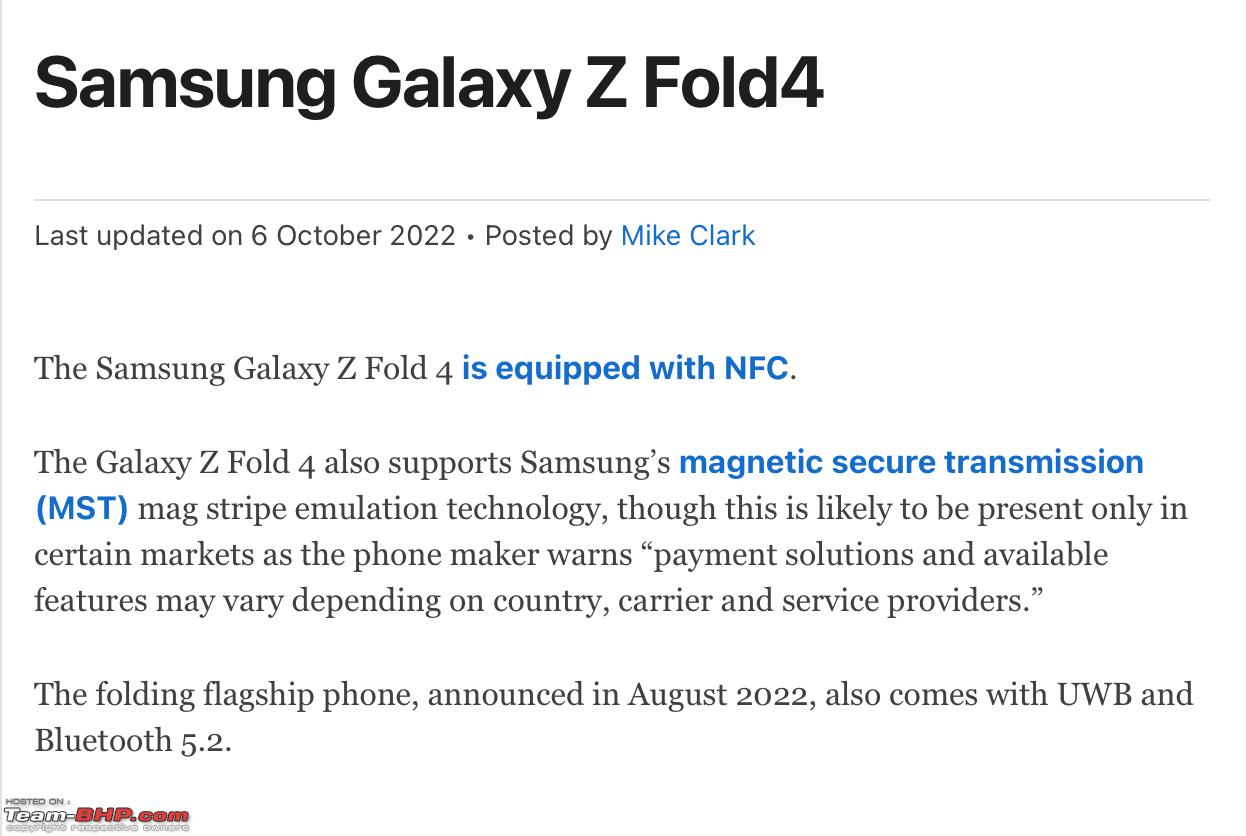
Task: Click the 'Samsung Galaxy Z Fold4' heading
Action: pos(429,83)
